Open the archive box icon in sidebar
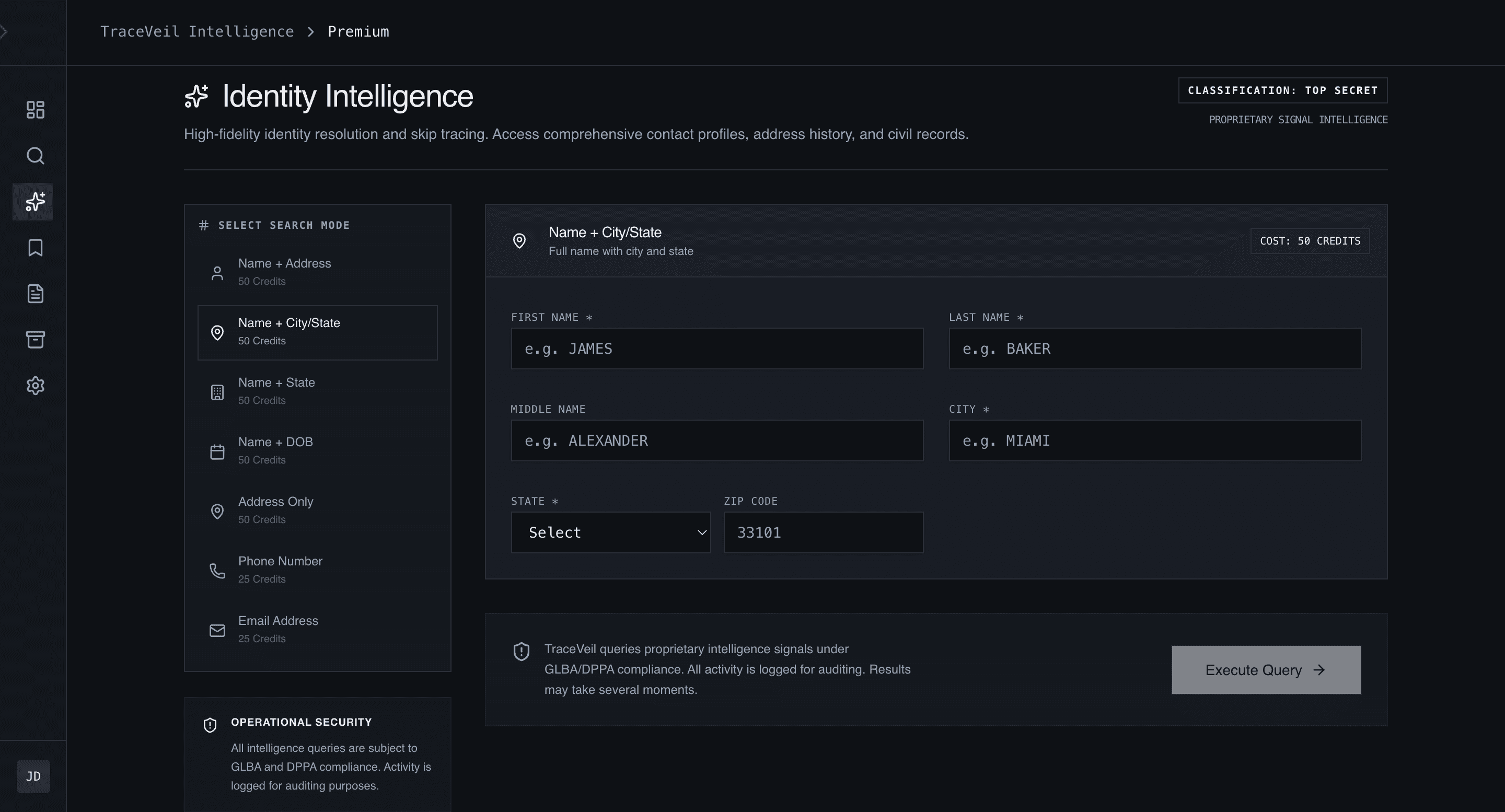Image resolution: width=1505 pixels, height=812 pixels. pyautogui.click(x=35, y=340)
